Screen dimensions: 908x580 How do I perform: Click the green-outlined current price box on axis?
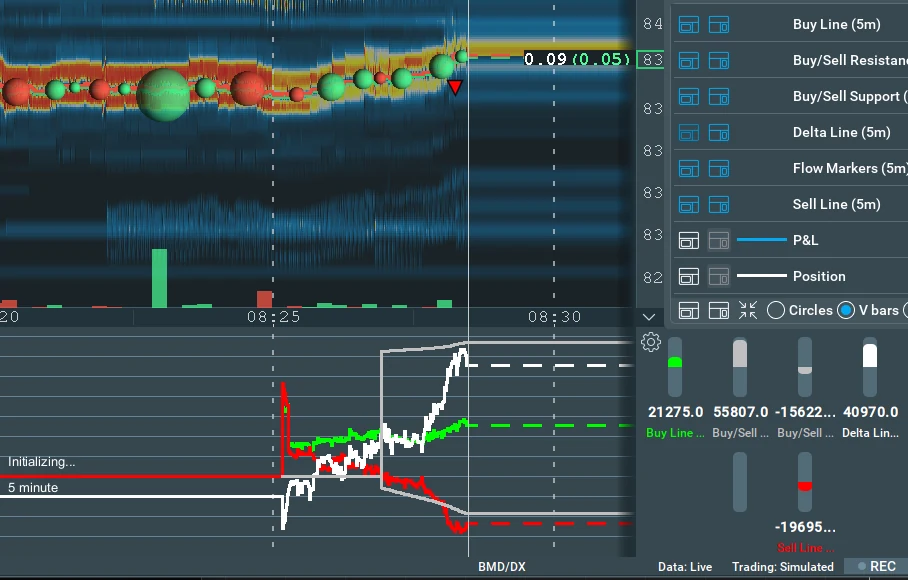coord(650,60)
